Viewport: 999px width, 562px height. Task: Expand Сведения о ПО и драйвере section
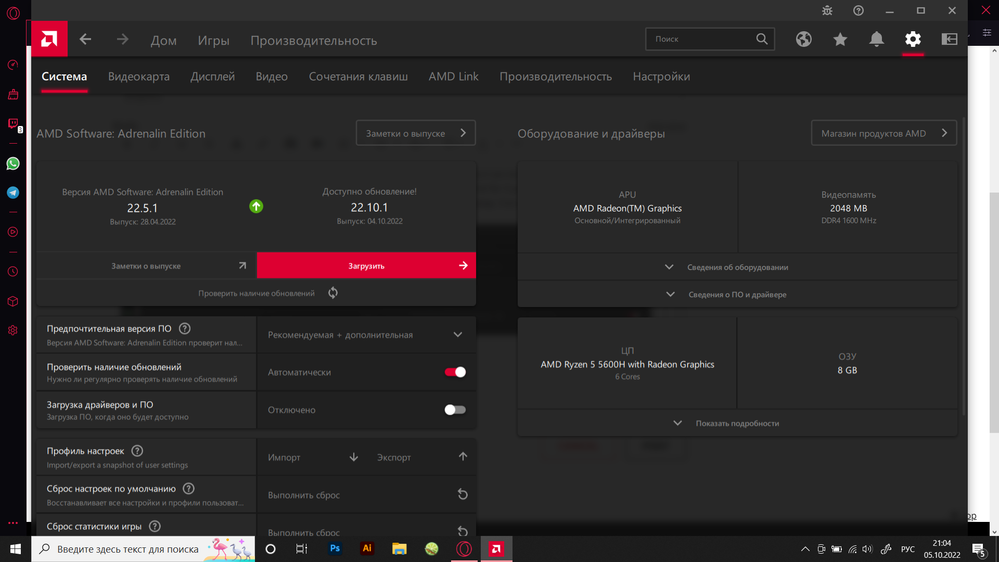(x=737, y=294)
